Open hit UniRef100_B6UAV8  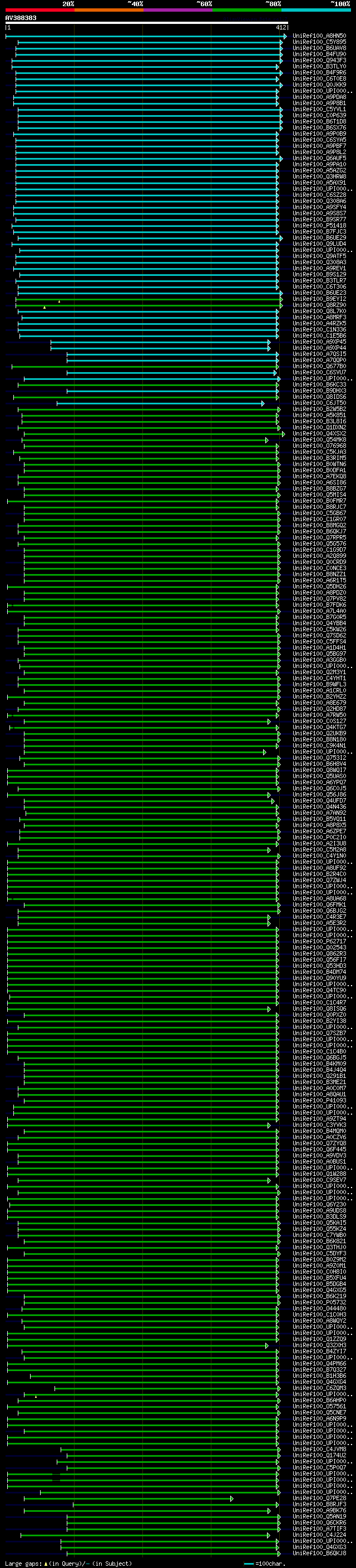tap(319, 48)
